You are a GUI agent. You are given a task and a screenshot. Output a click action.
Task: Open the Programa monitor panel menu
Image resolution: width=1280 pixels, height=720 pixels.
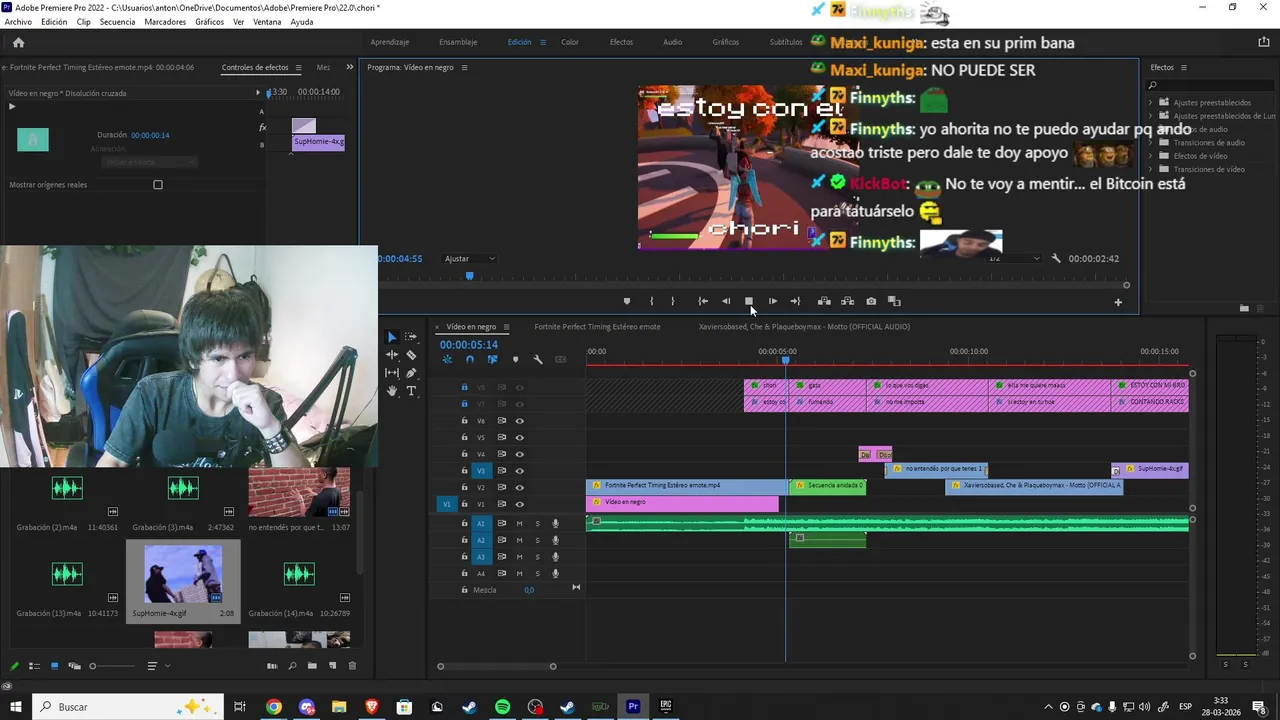tap(464, 68)
